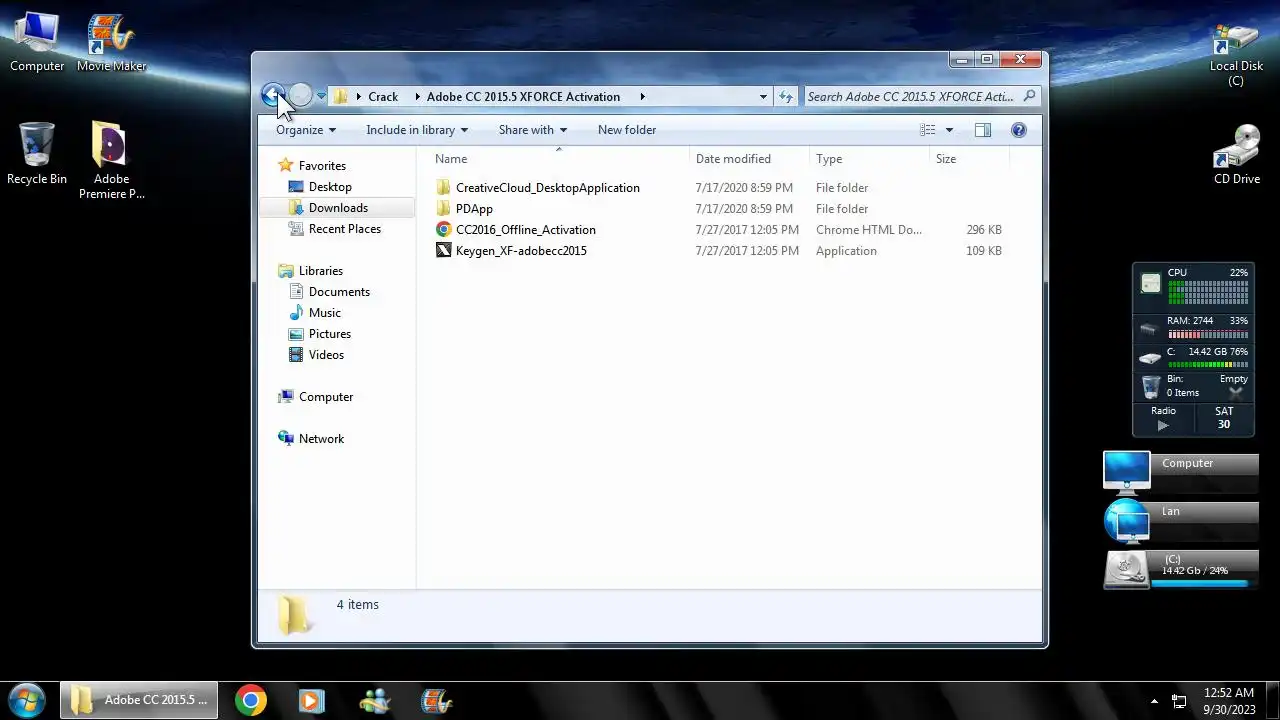Image resolution: width=1280 pixels, height=720 pixels.
Task: Go back using the Explorer back arrow
Action: [x=272, y=96]
